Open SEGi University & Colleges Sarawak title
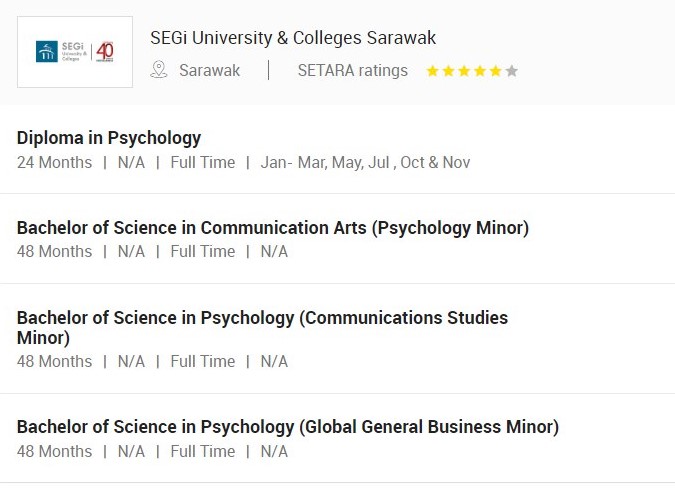Screen dimensions: 675x490 pos(293,38)
